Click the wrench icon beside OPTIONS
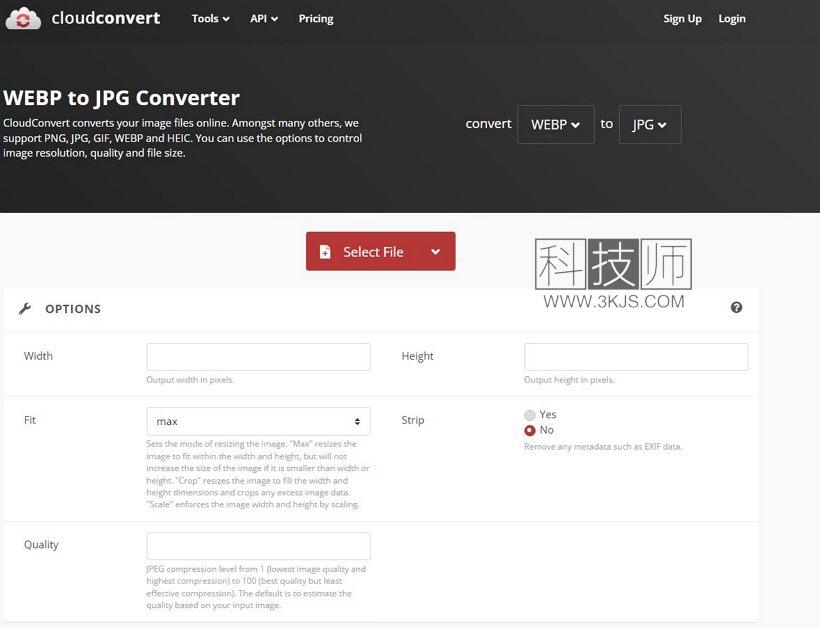Image resolution: width=820 pixels, height=629 pixels. [25, 308]
